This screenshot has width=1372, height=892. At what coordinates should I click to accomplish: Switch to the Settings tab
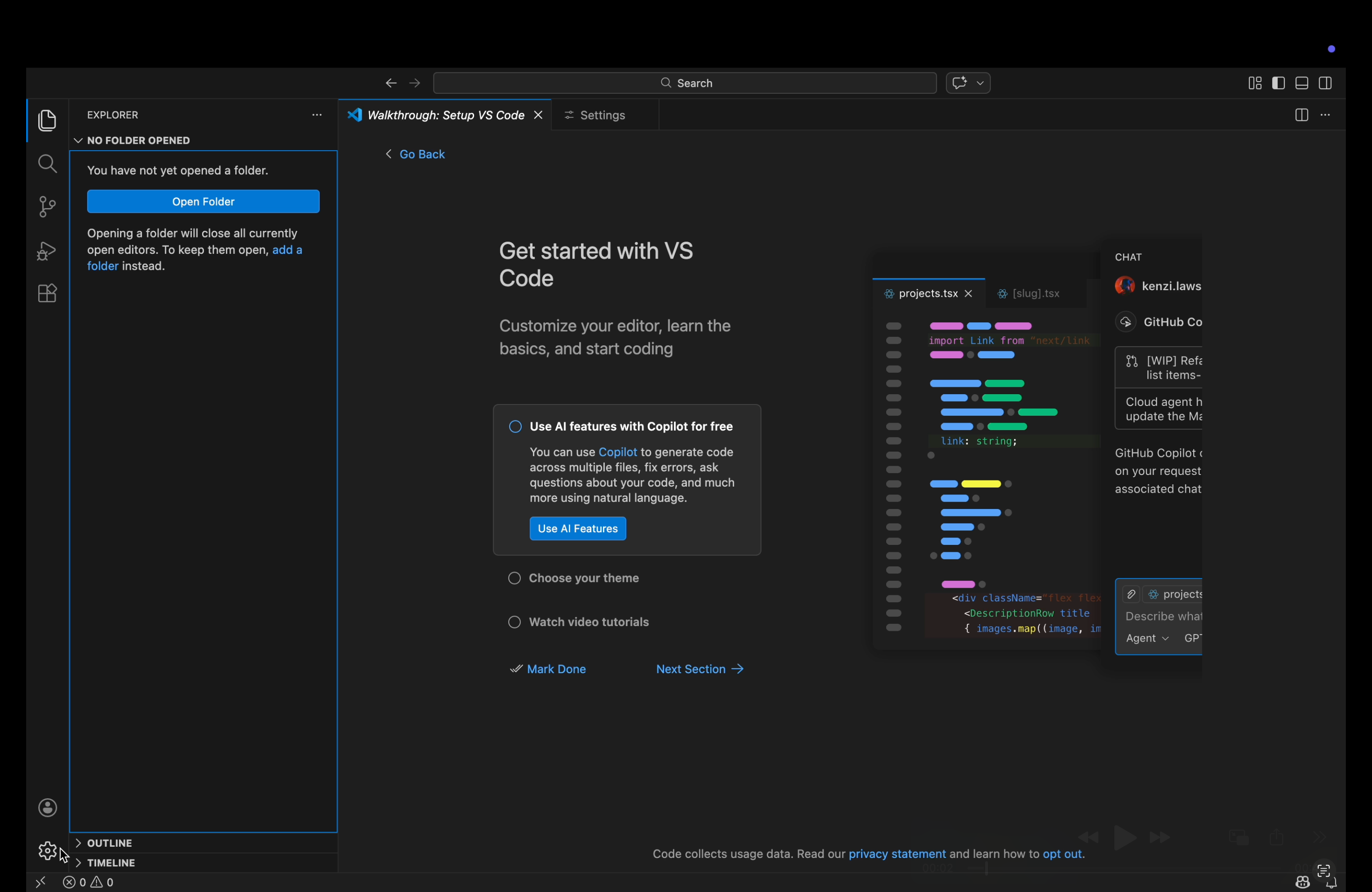point(602,115)
